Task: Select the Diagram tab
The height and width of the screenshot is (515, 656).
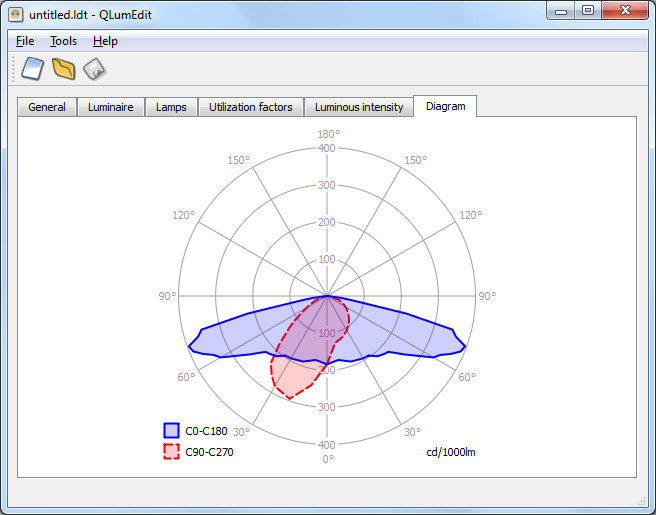Action: pos(445,106)
